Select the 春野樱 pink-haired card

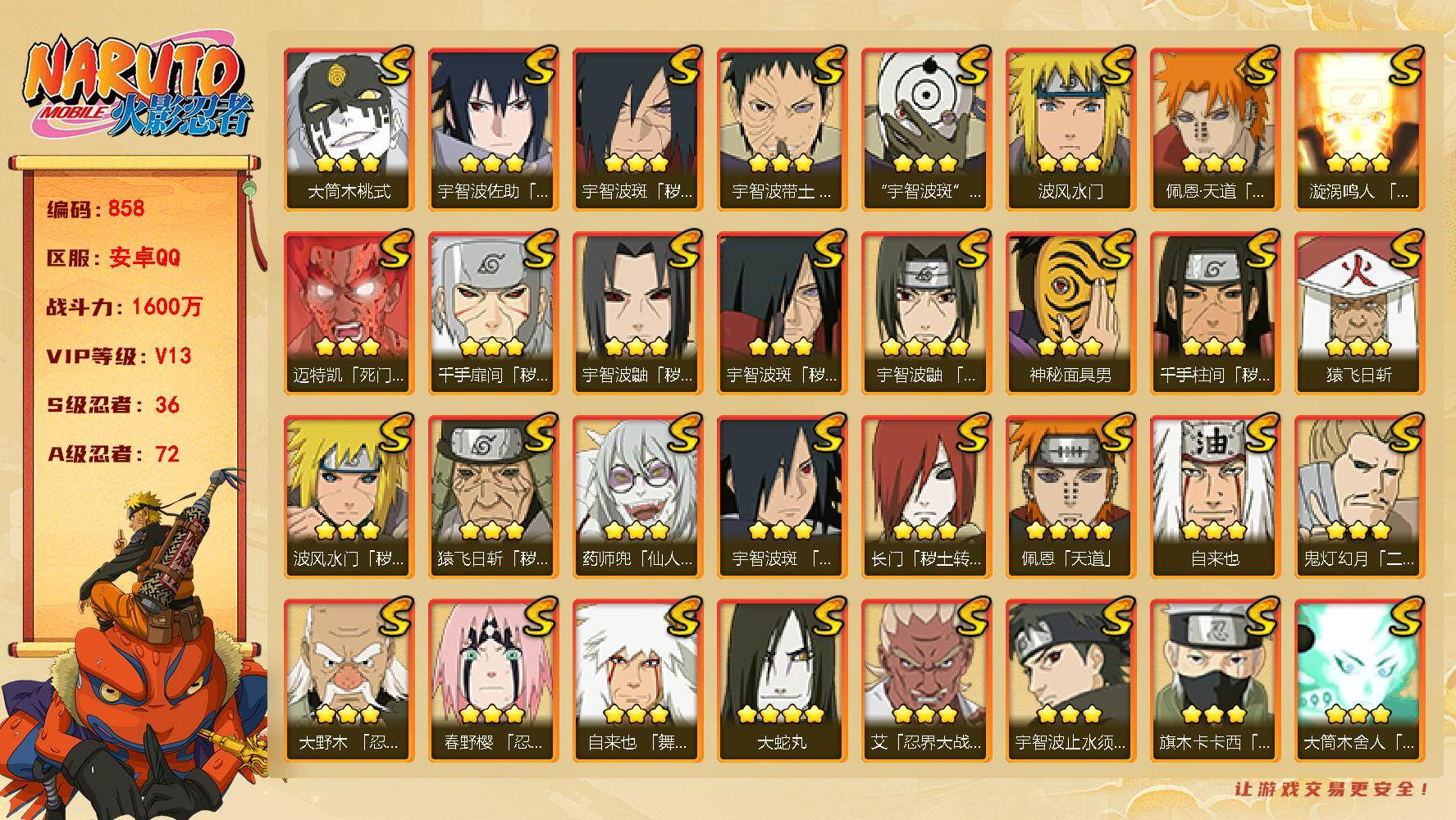[x=493, y=680]
